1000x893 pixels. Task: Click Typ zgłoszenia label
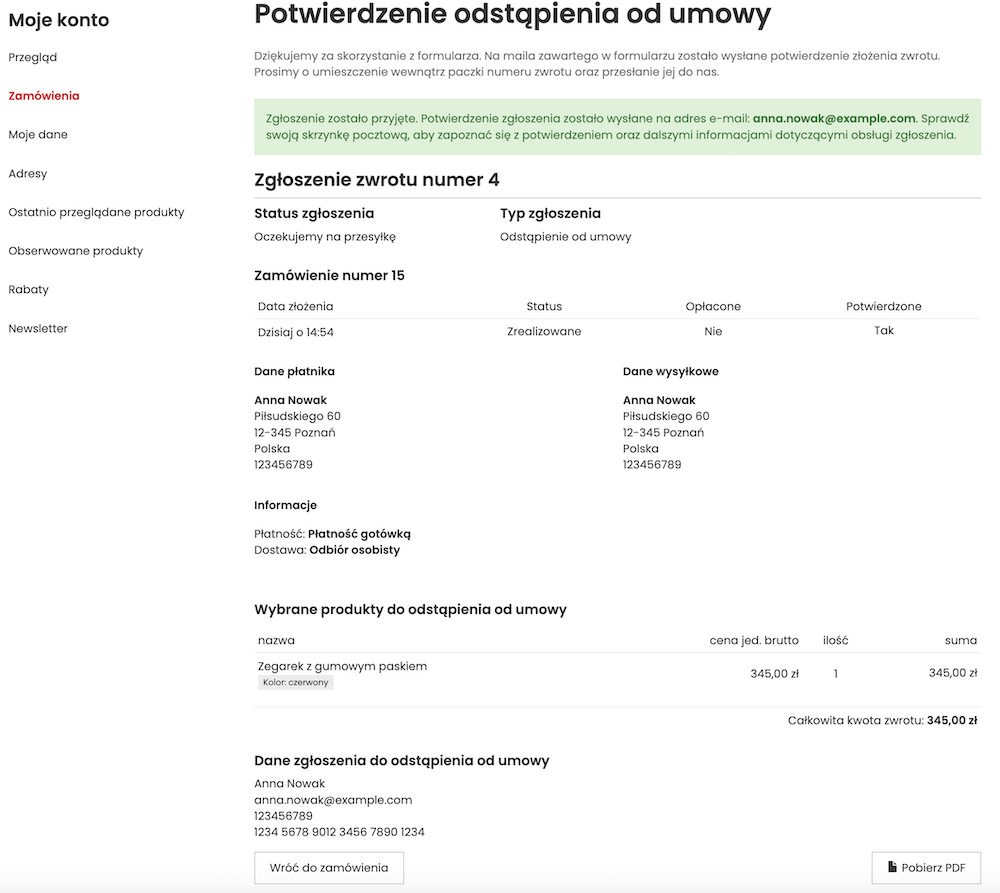(550, 214)
